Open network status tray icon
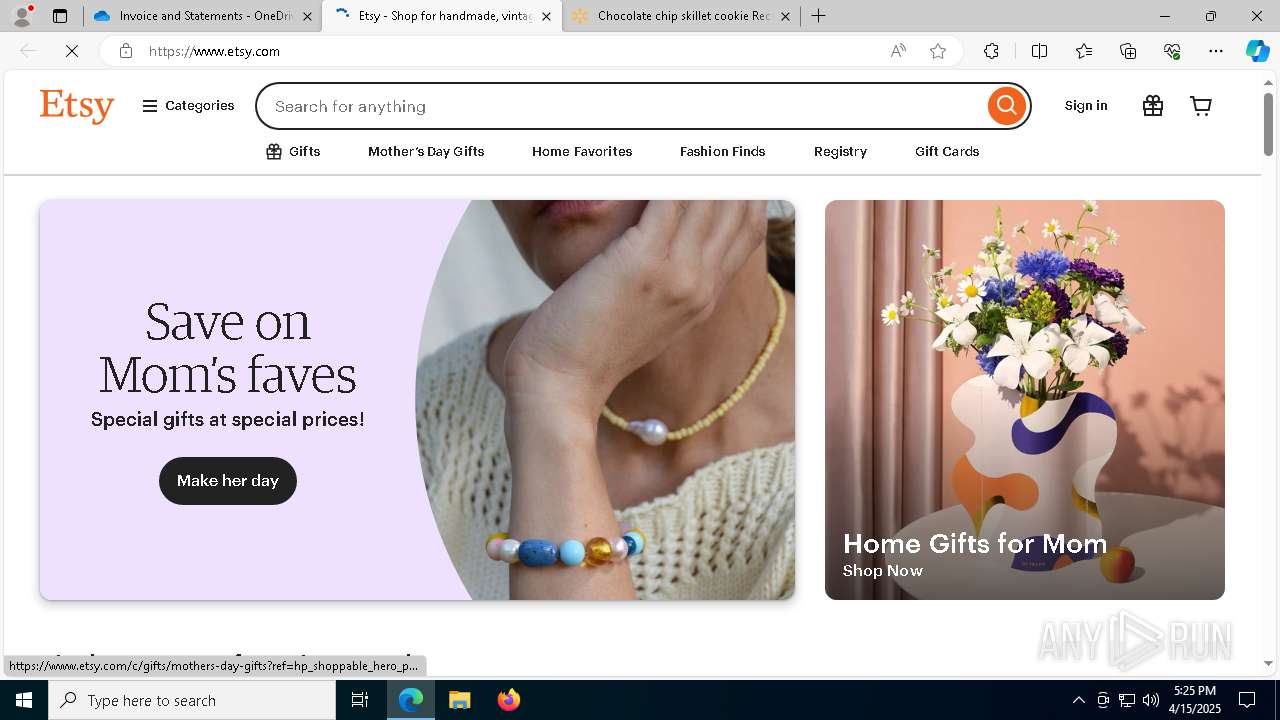 click(x=1127, y=700)
